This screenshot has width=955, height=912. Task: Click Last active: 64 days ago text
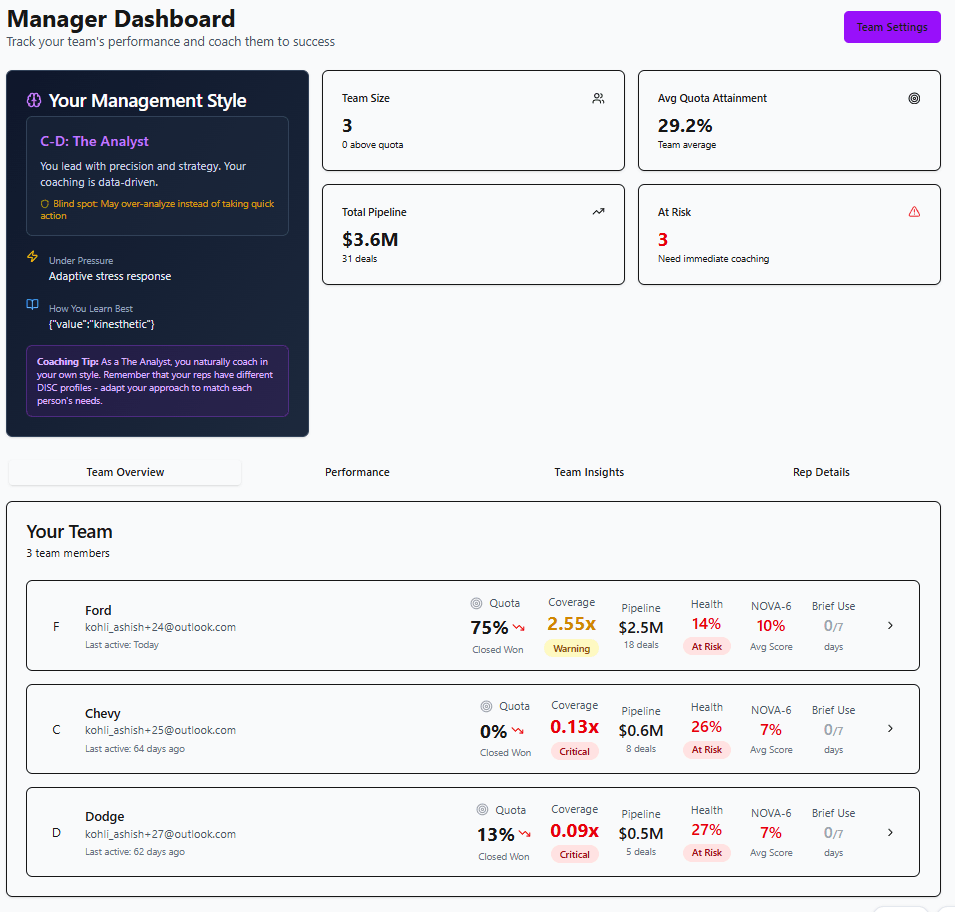coord(135,749)
